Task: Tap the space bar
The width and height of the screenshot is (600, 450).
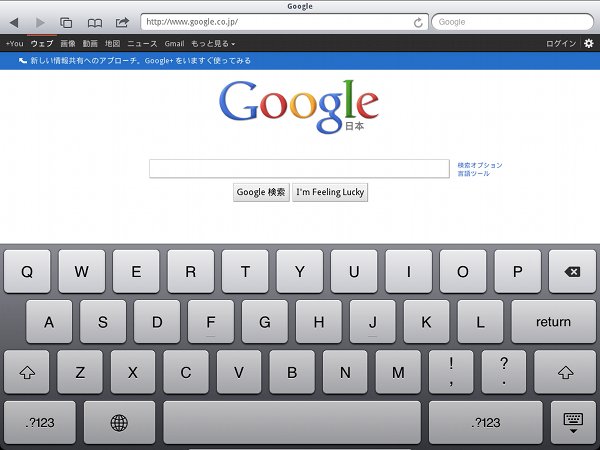Action: point(292,422)
